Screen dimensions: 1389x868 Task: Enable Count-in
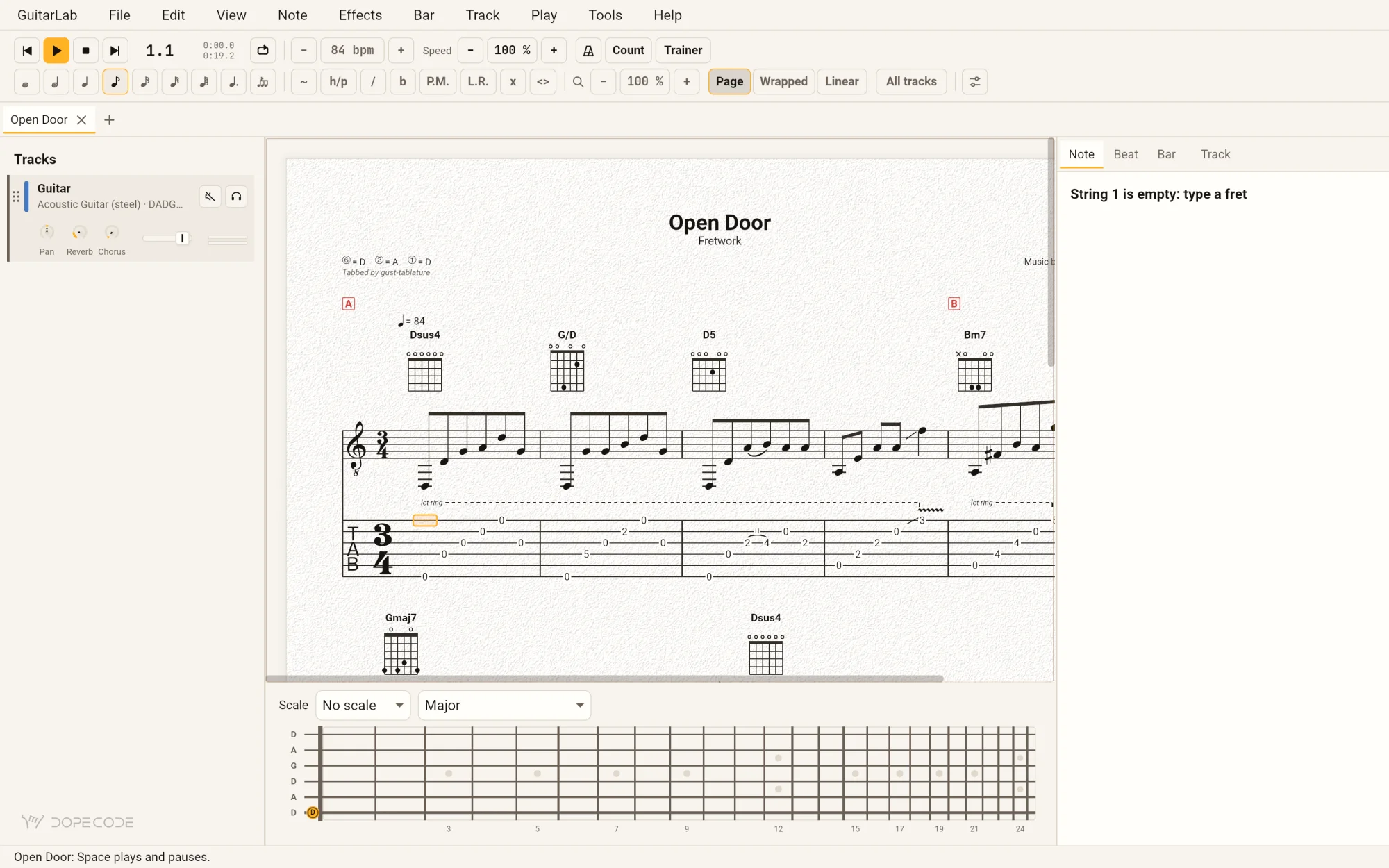coord(629,51)
